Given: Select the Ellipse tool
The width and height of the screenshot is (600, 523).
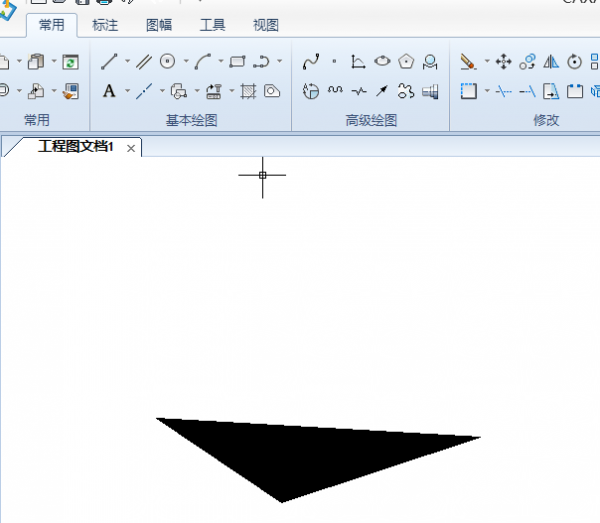Looking at the screenshot, I should 382,62.
